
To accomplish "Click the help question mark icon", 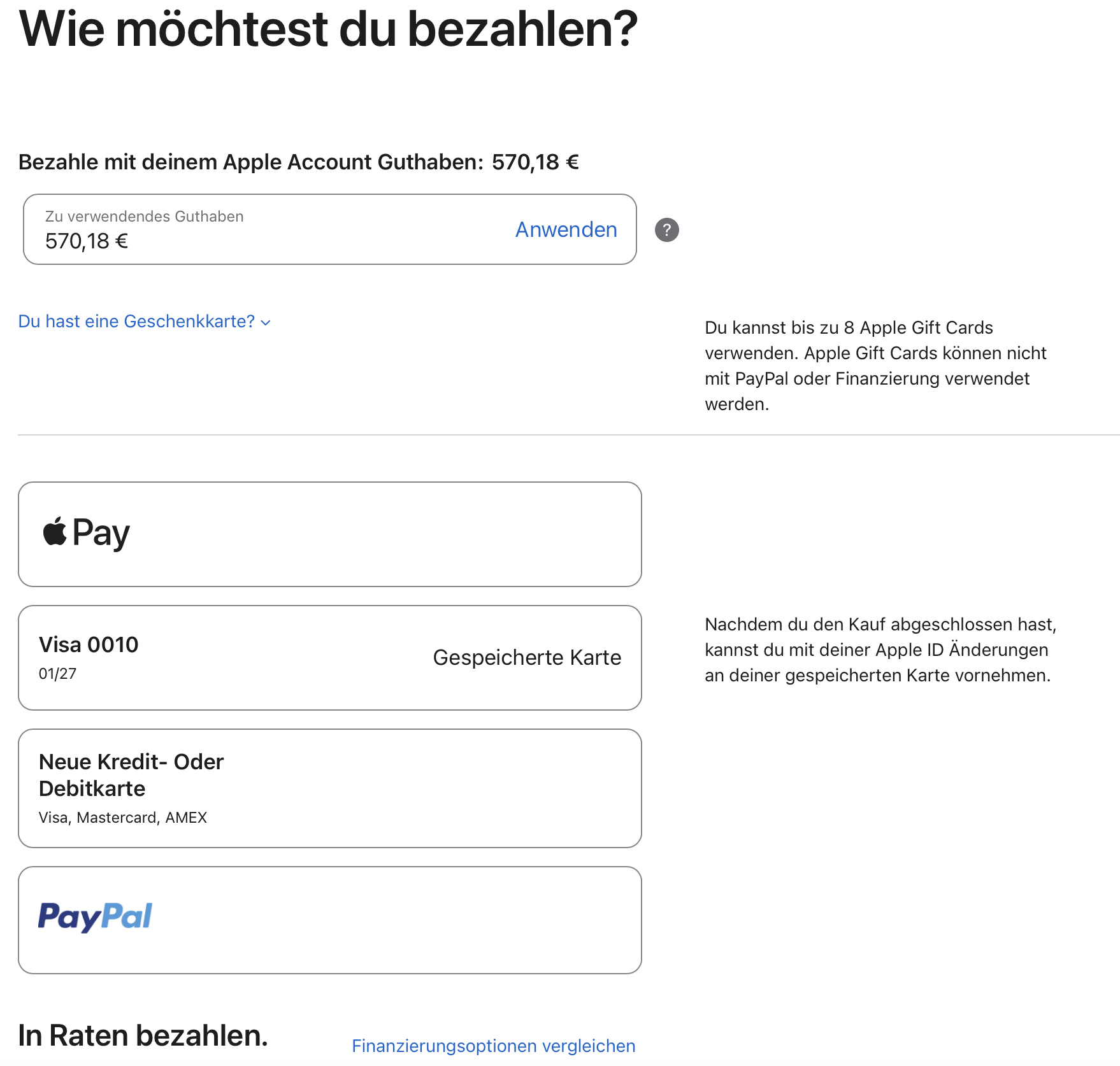I will (666, 230).
